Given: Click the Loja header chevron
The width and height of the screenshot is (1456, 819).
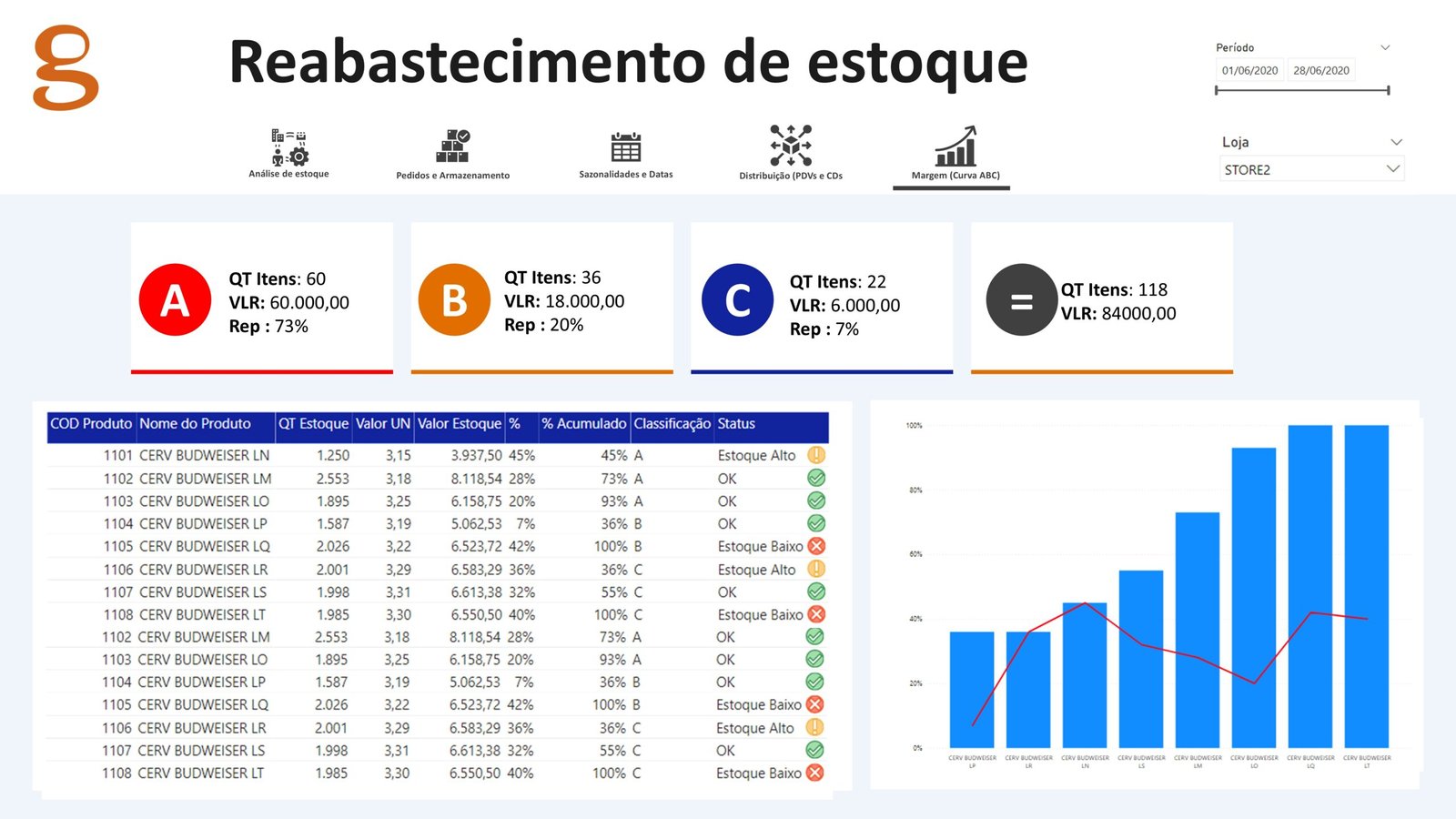Looking at the screenshot, I should coord(1396,142).
